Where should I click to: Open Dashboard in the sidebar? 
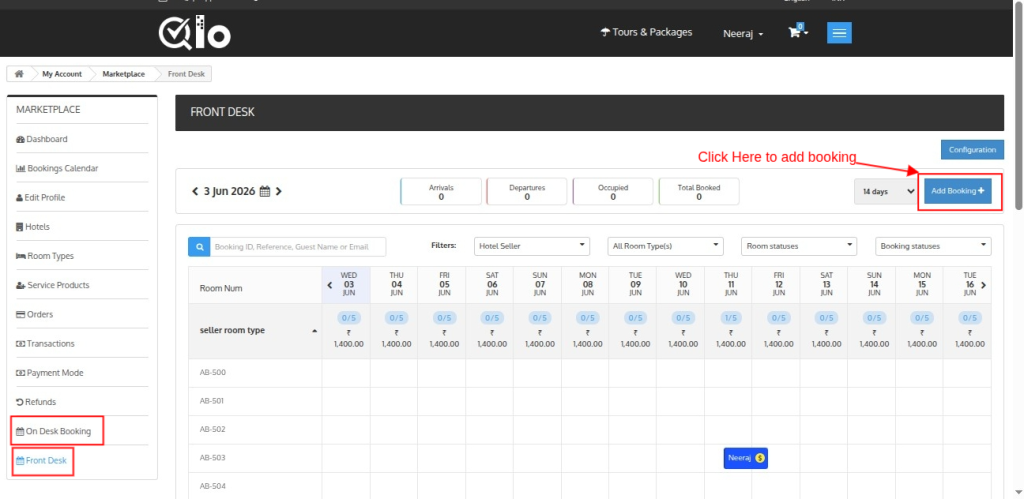click(x=42, y=139)
